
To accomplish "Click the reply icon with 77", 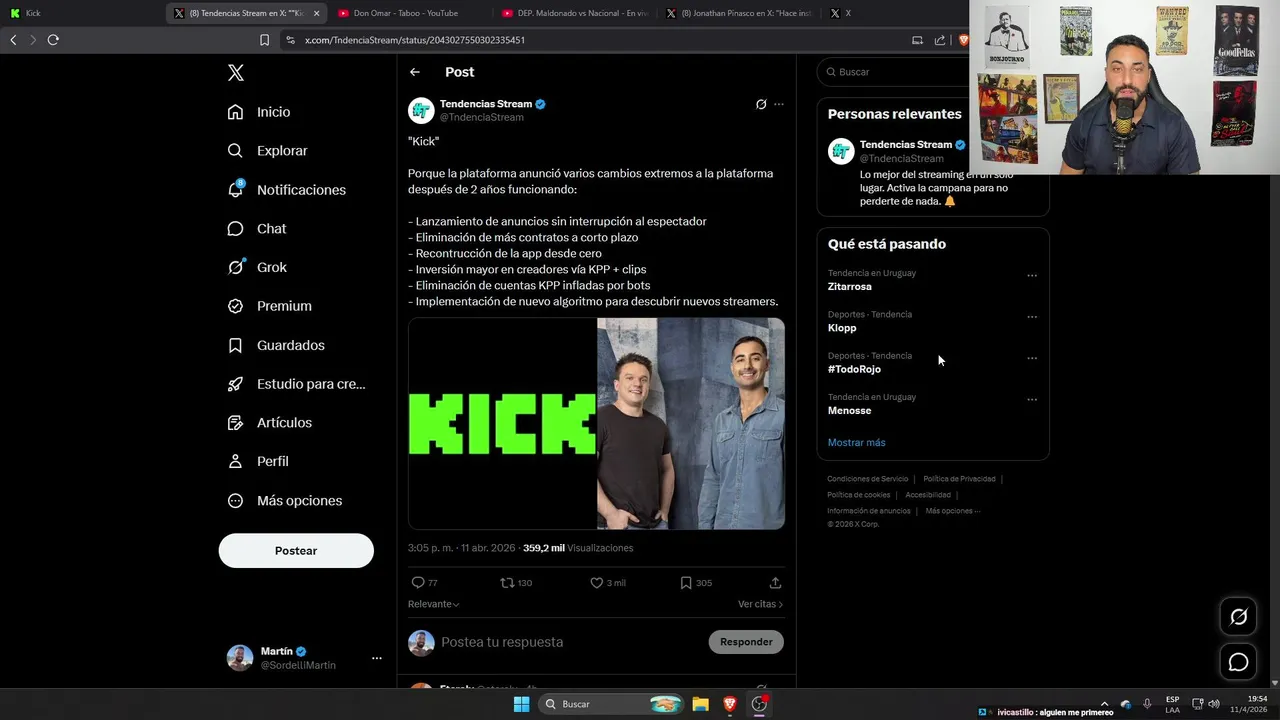I will (424, 583).
